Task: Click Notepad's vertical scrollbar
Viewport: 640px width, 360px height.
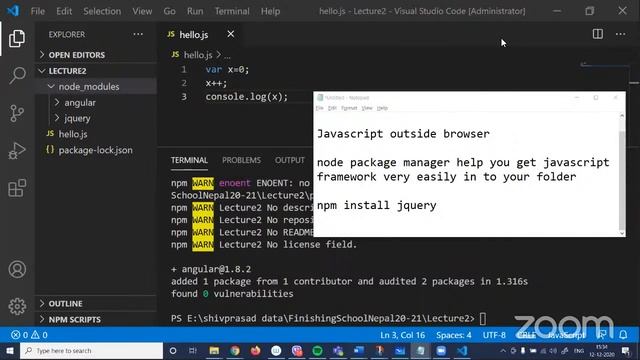Action: tap(622, 175)
